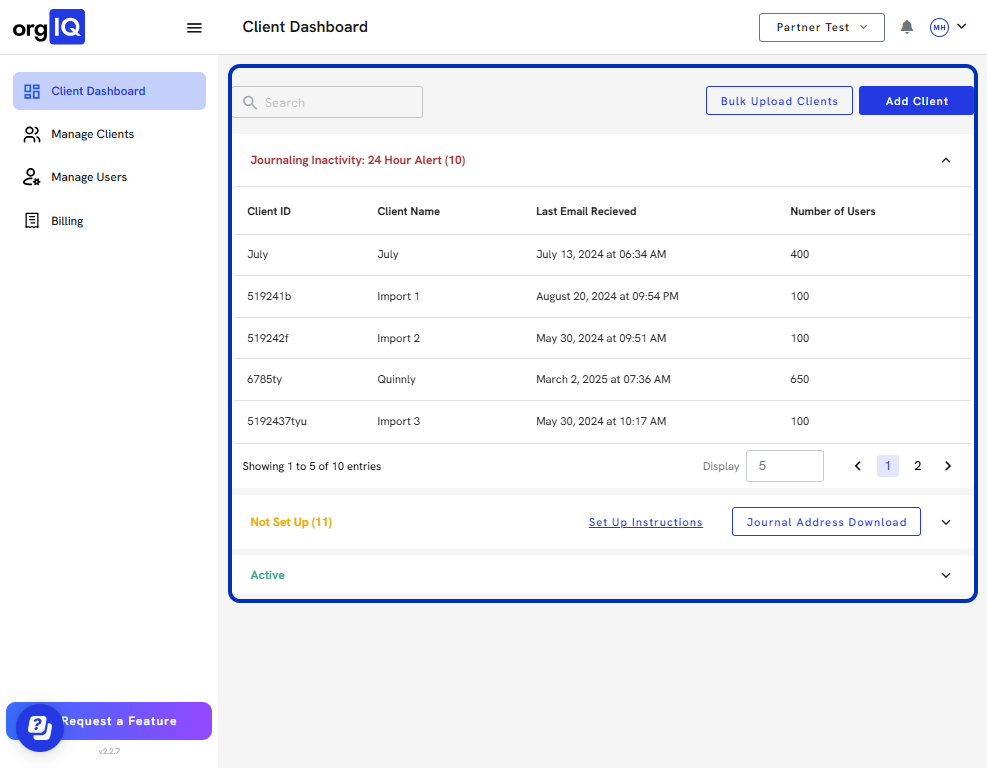The image size is (987, 768).
Task: Click the MH user avatar
Action: pos(939,28)
